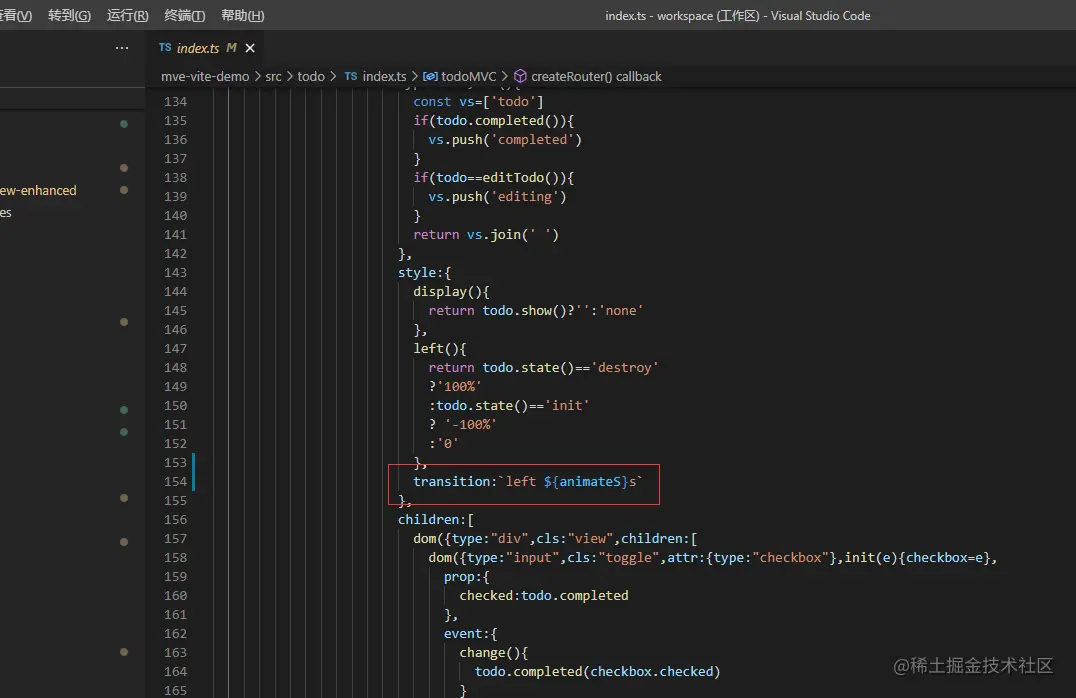Viewport: 1076px width, 698px height.
Task: Click dom input toggle checkbox line
Action: click(x=712, y=558)
